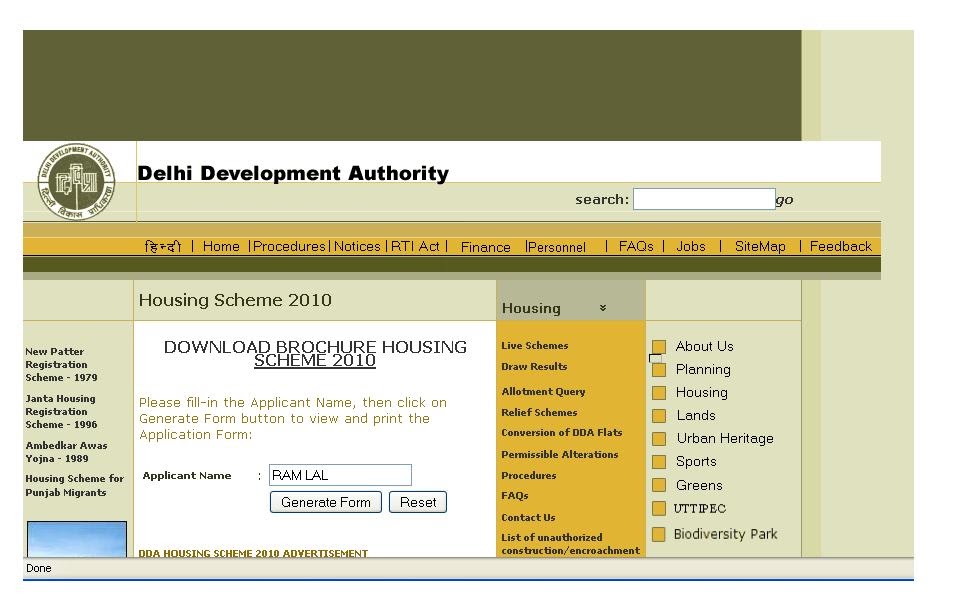Viewport: 957px width, 611px height.
Task: Click the Generate Form button
Action: tap(325, 502)
